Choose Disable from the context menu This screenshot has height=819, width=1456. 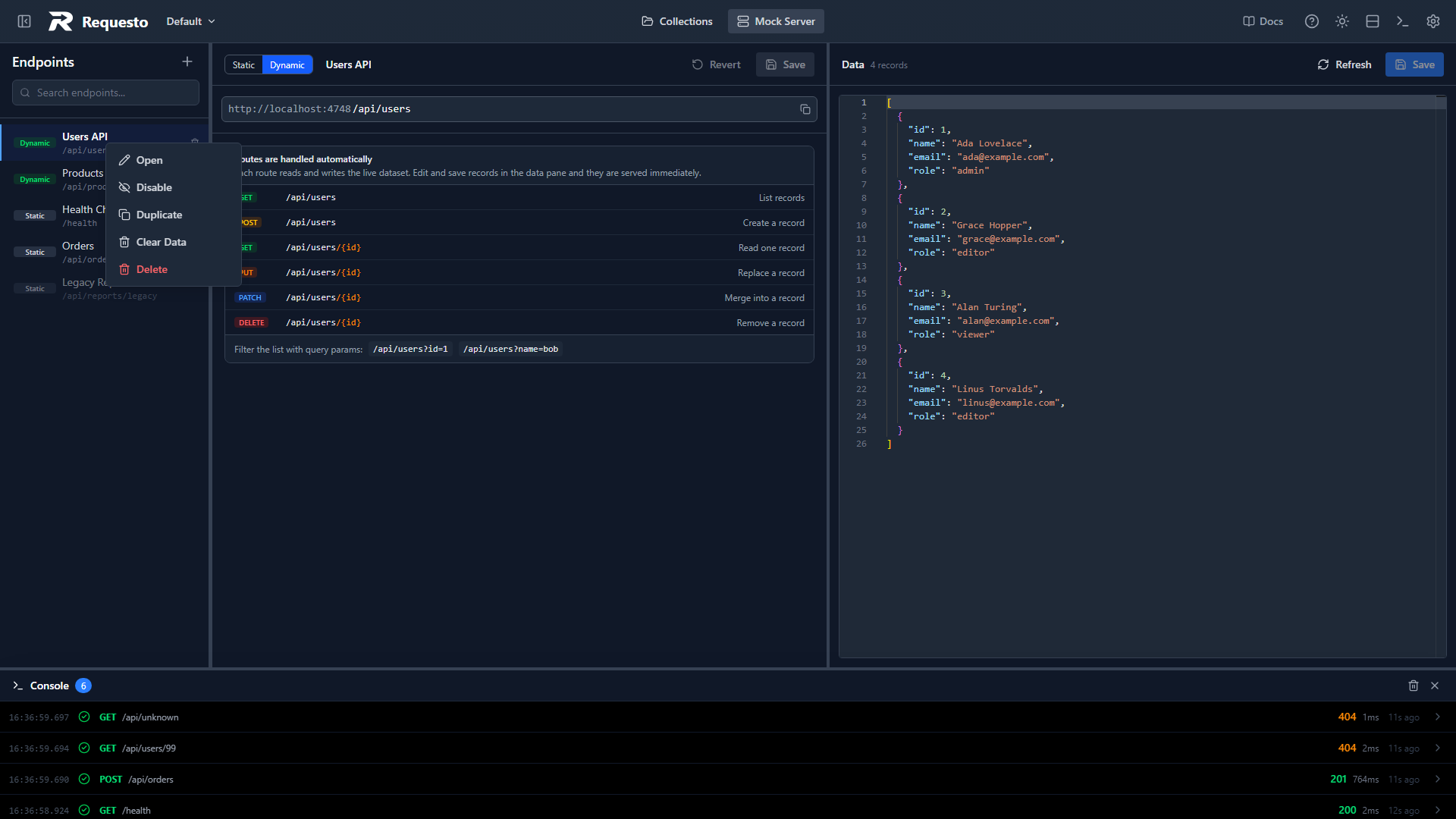(174, 187)
